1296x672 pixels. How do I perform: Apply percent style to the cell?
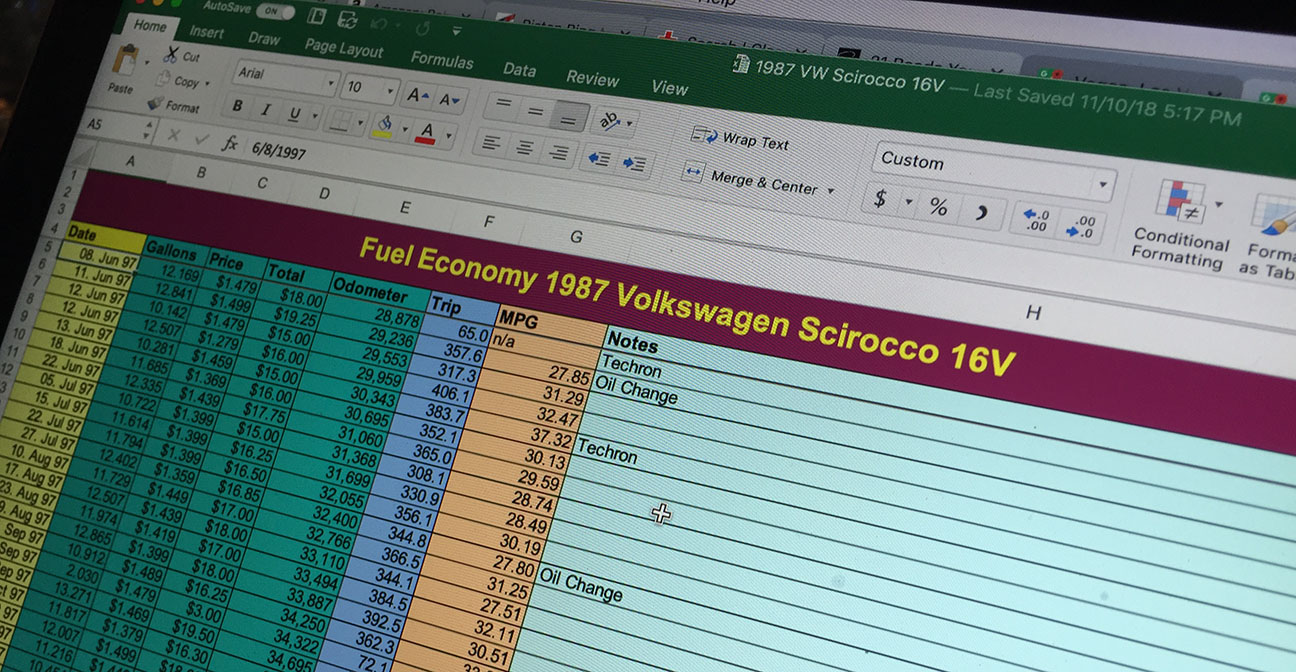click(x=938, y=207)
